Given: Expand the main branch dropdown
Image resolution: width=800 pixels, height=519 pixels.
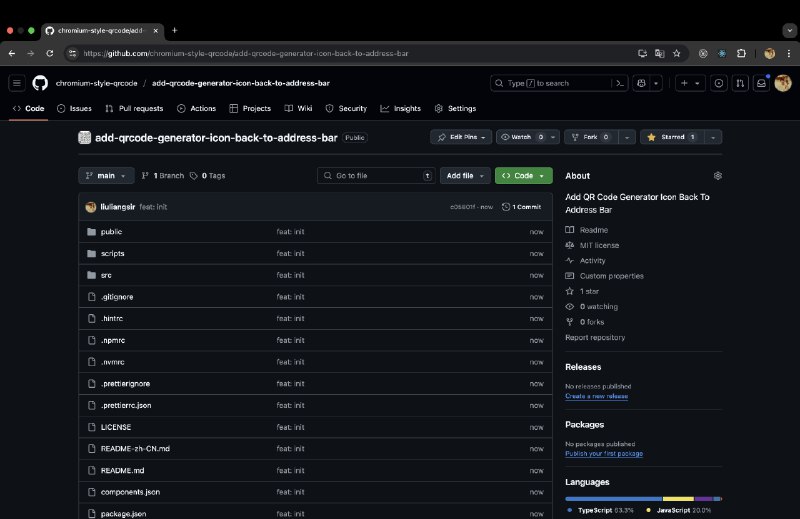Looking at the screenshot, I should (x=106, y=175).
